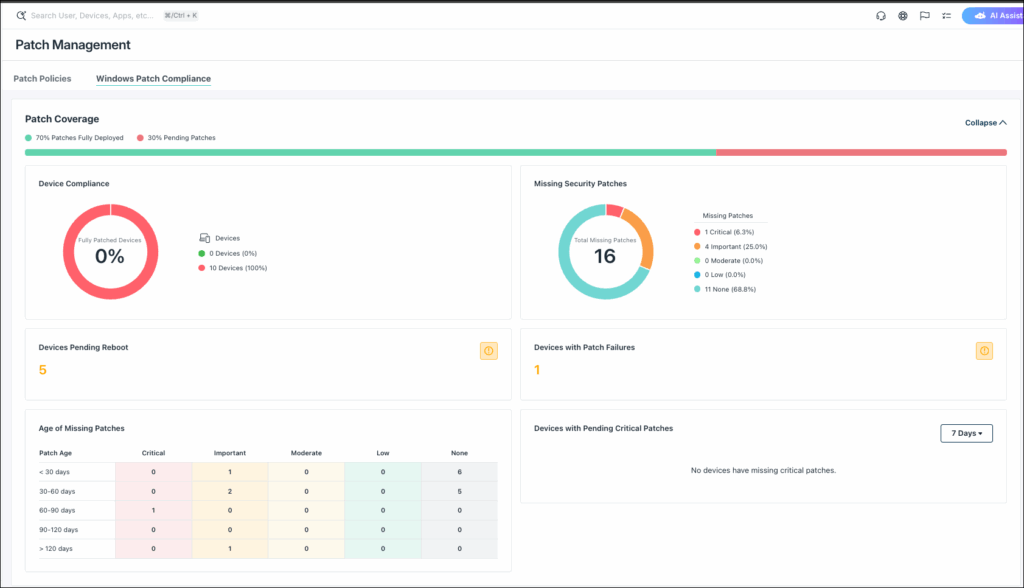1024x588 pixels.
Task: Open the 7 Days dropdown
Action: 966,433
